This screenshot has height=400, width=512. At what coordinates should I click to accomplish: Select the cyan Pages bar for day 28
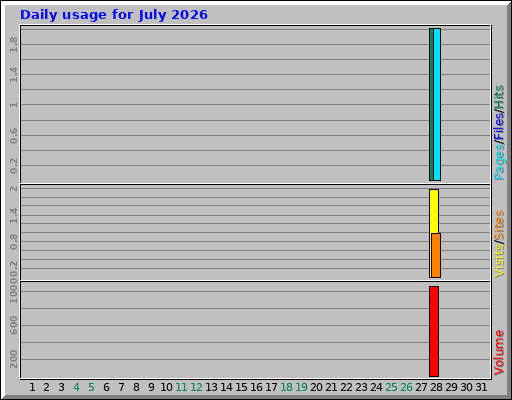437,104
